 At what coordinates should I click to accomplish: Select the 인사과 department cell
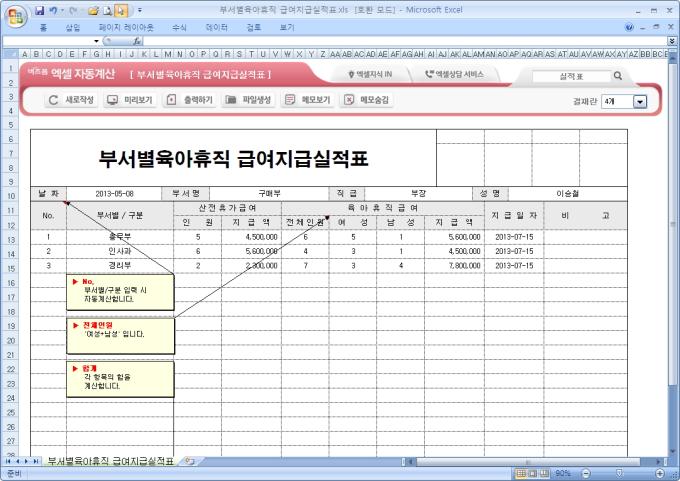click(120, 251)
